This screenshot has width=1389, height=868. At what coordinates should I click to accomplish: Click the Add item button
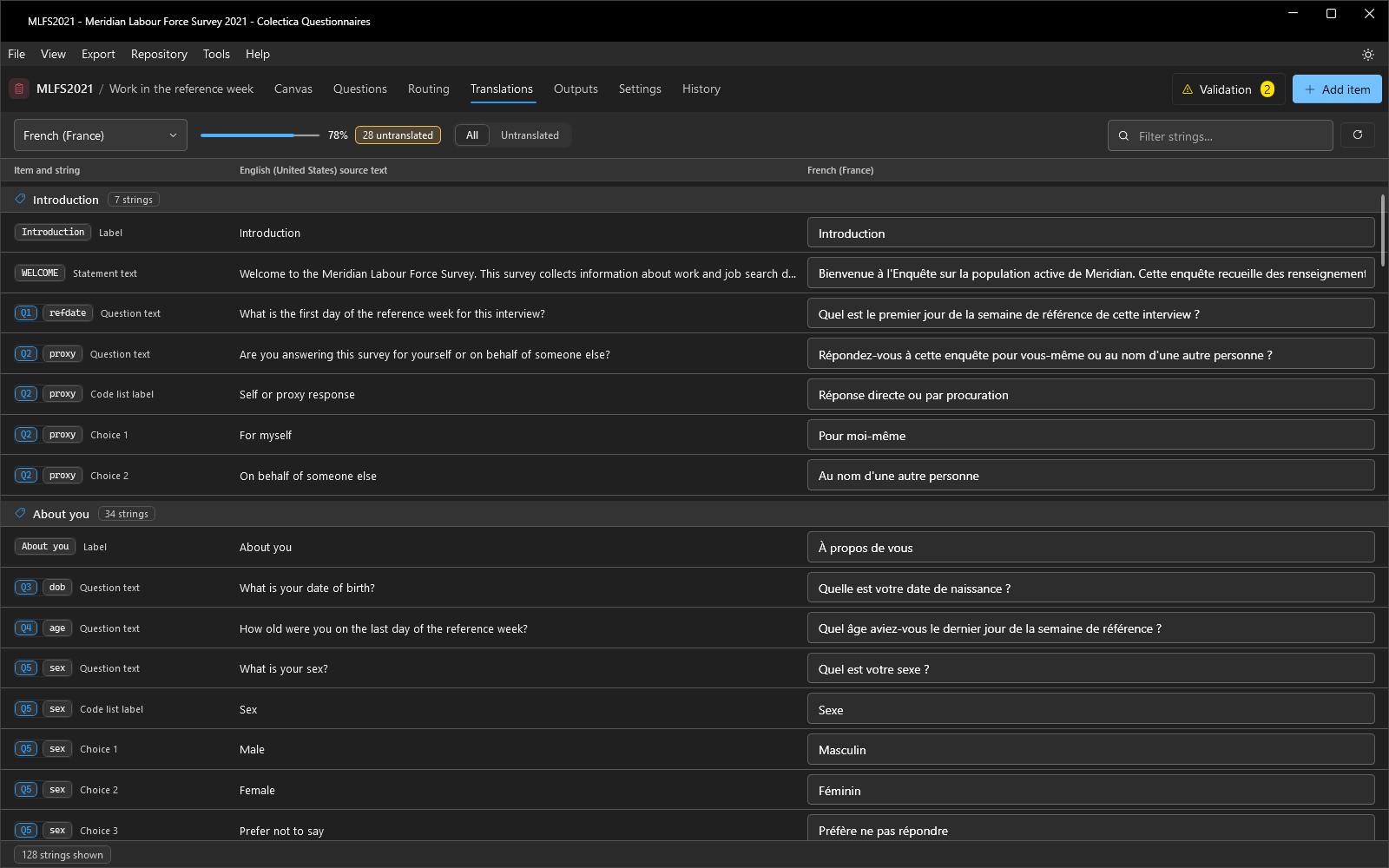click(1337, 89)
